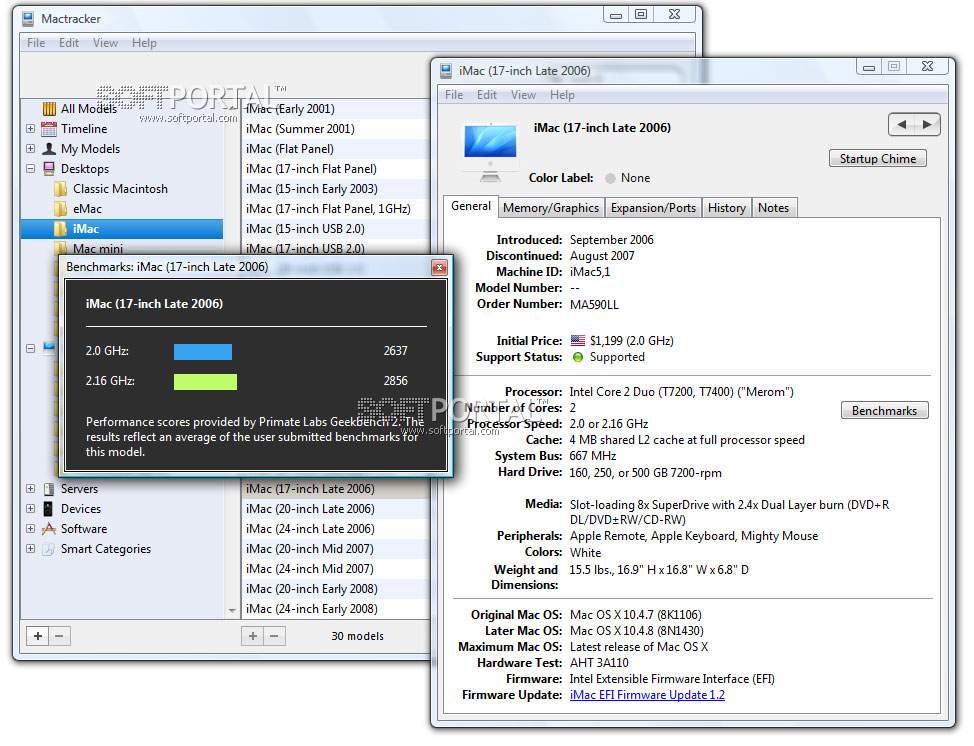The height and width of the screenshot is (746, 974).
Task: Click the Mactracker title bar app icon
Action: tap(28, 19)
